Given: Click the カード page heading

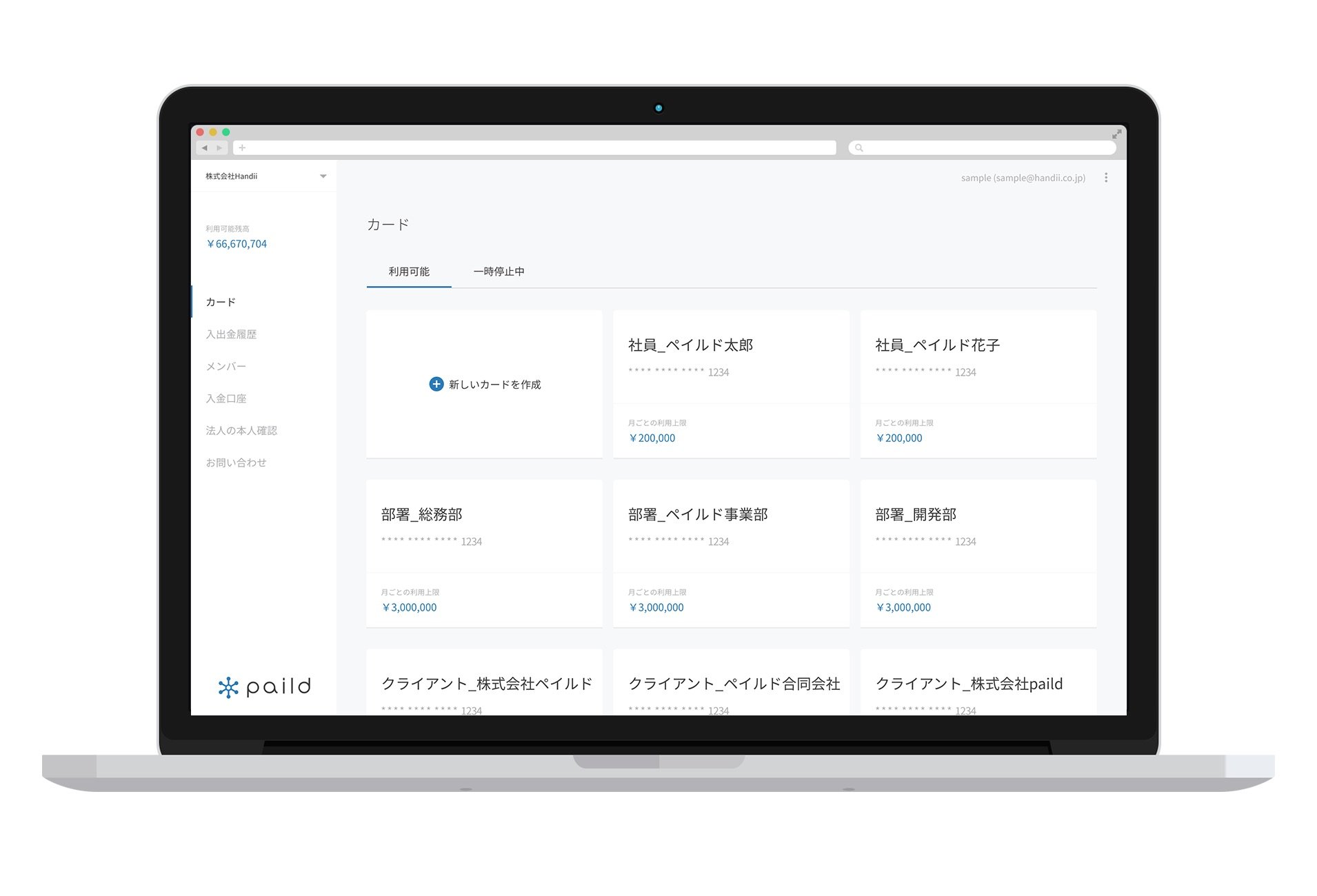Looking at the screenshot, I should (x=388, y=225).
